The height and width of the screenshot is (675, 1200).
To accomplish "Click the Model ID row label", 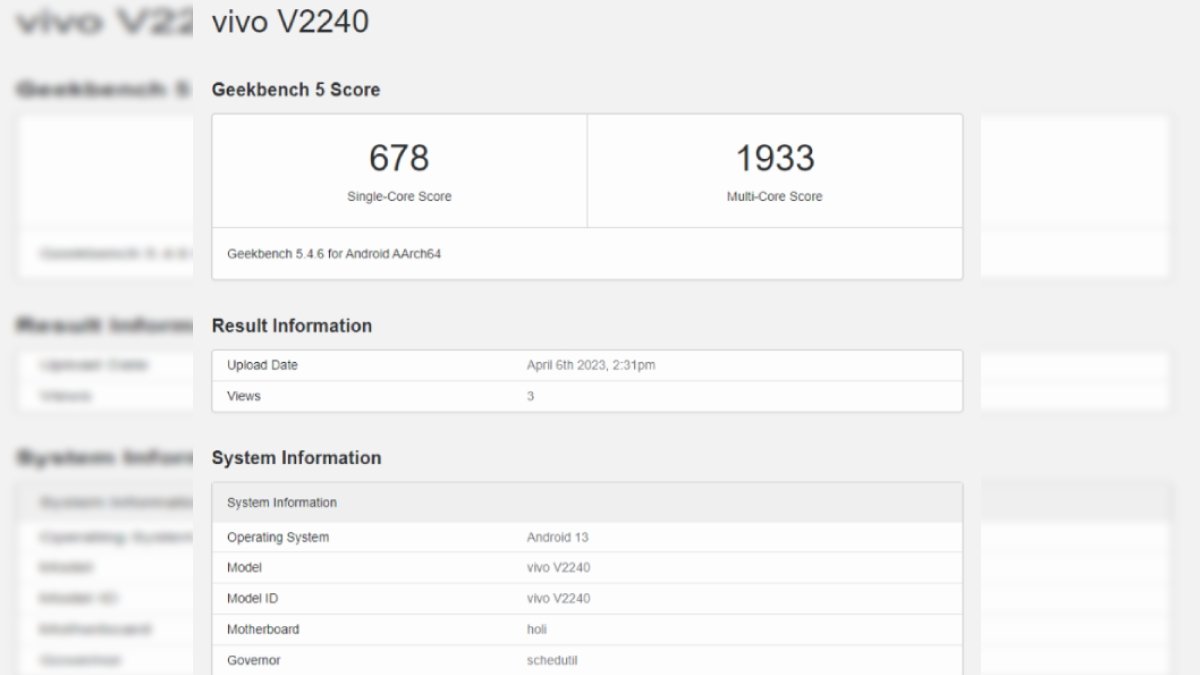I will pyautogui.click(x=253, y=598).
